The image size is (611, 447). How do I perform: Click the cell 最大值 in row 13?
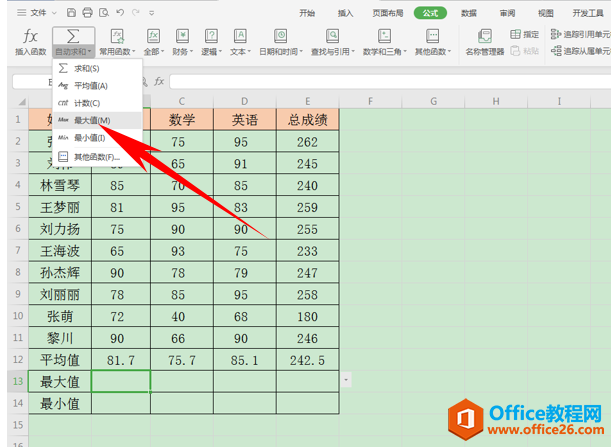60,382
